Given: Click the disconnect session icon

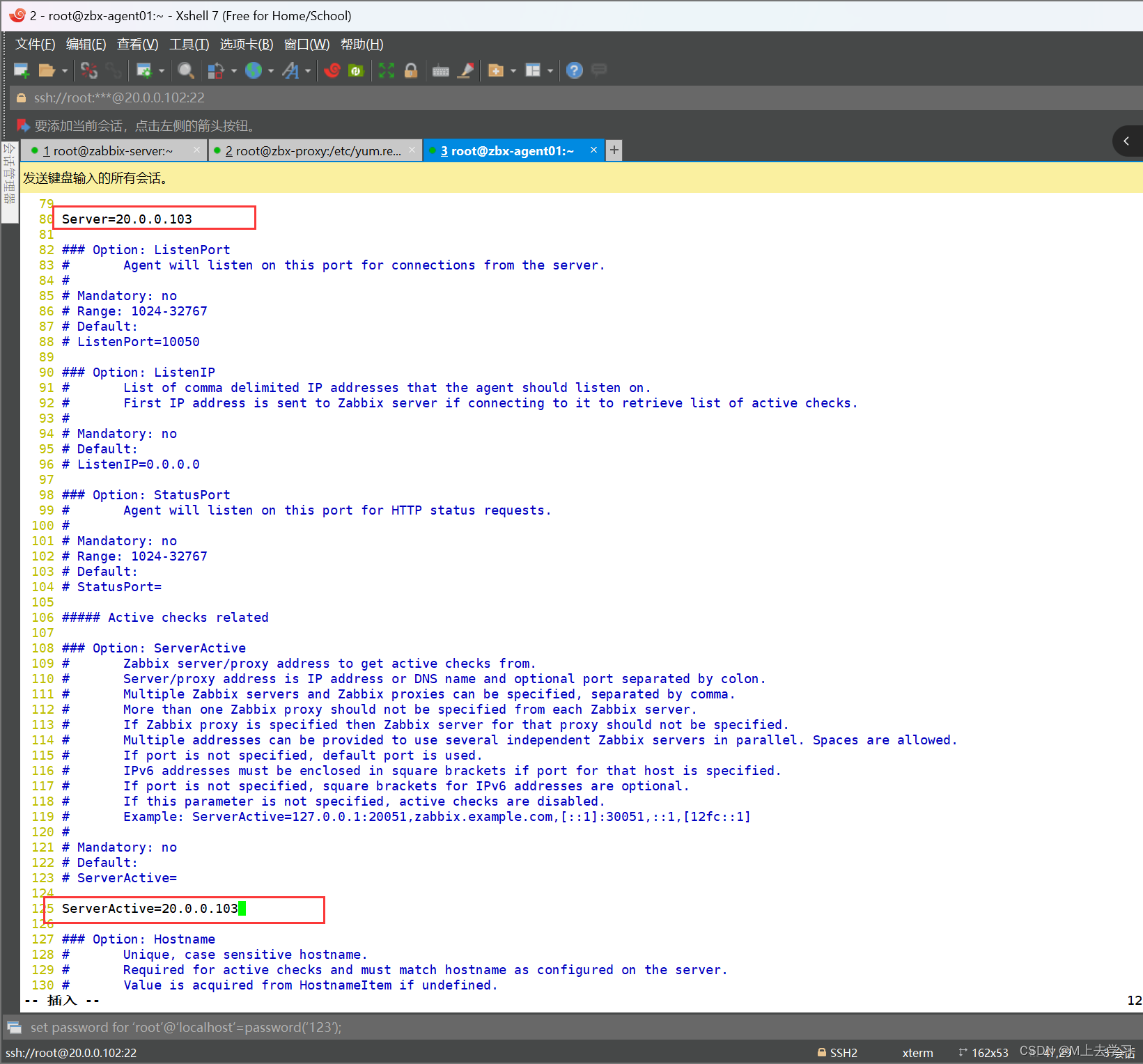Looking at the screenshot, I should click(x=89, y=70).
